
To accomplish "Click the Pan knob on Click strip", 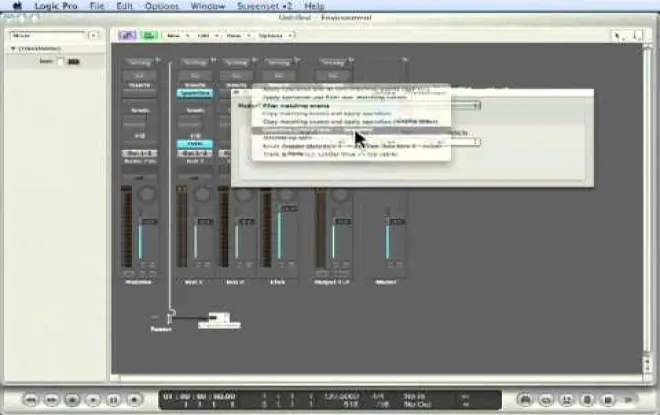I will (286, 194).
